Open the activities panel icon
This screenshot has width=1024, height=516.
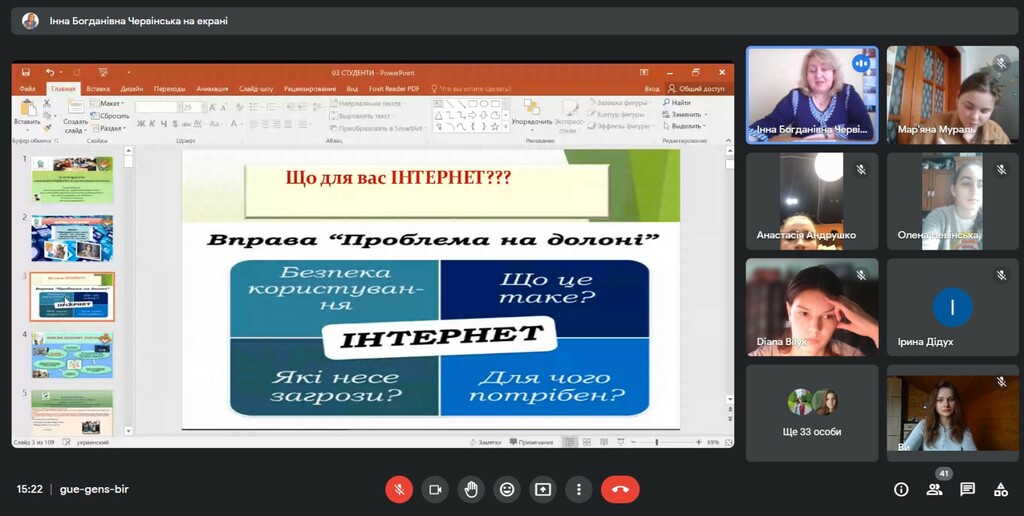coord(1000,489)
